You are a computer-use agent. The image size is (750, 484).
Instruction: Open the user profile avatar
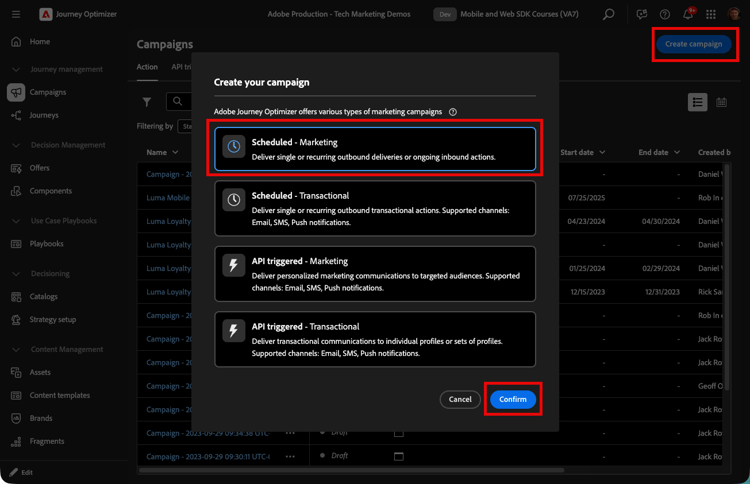pyautogui.click(x=734, y=14)
